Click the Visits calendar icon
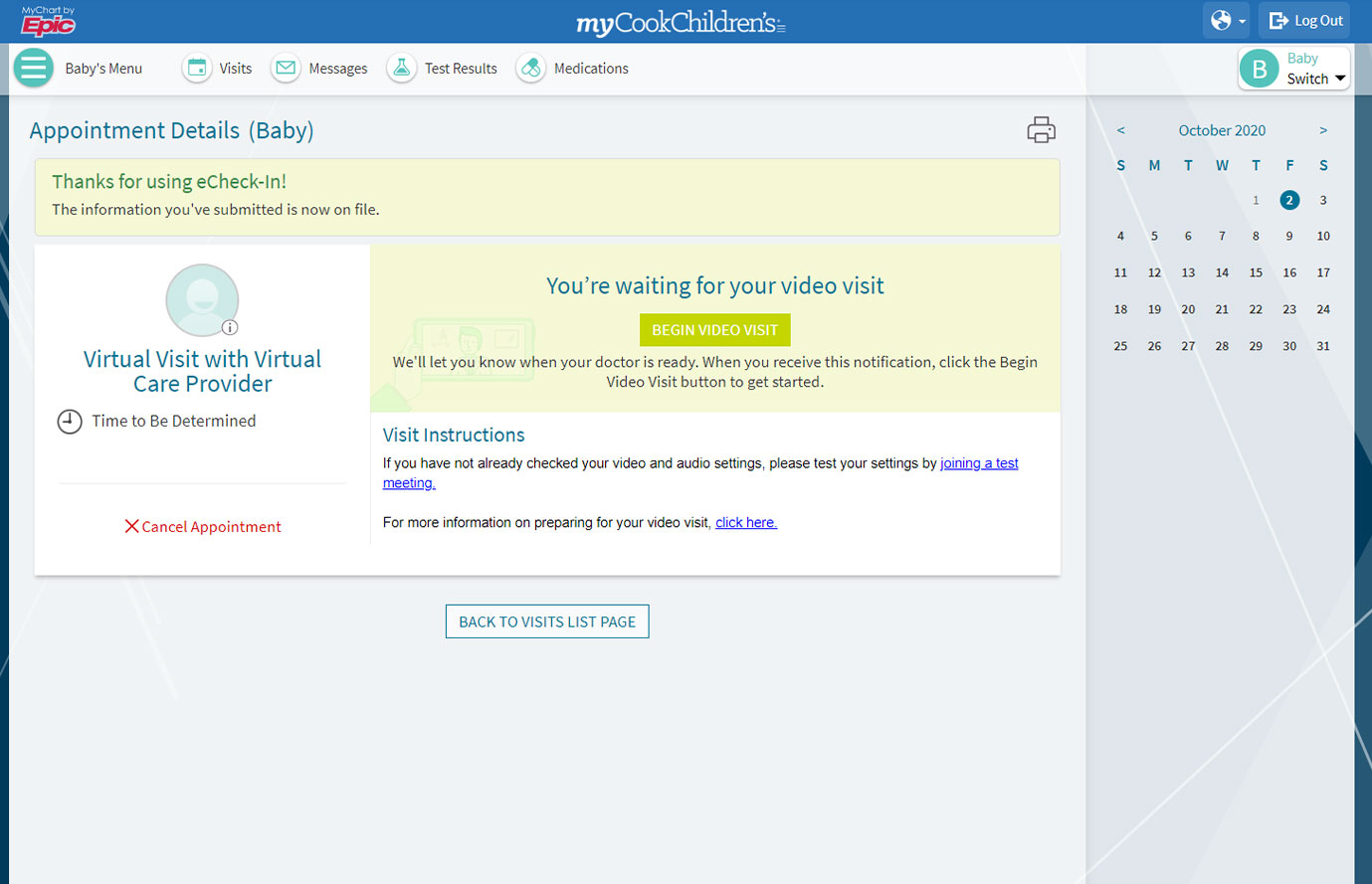This screenshot has width=1372, height=884. (x=197, y=69)
